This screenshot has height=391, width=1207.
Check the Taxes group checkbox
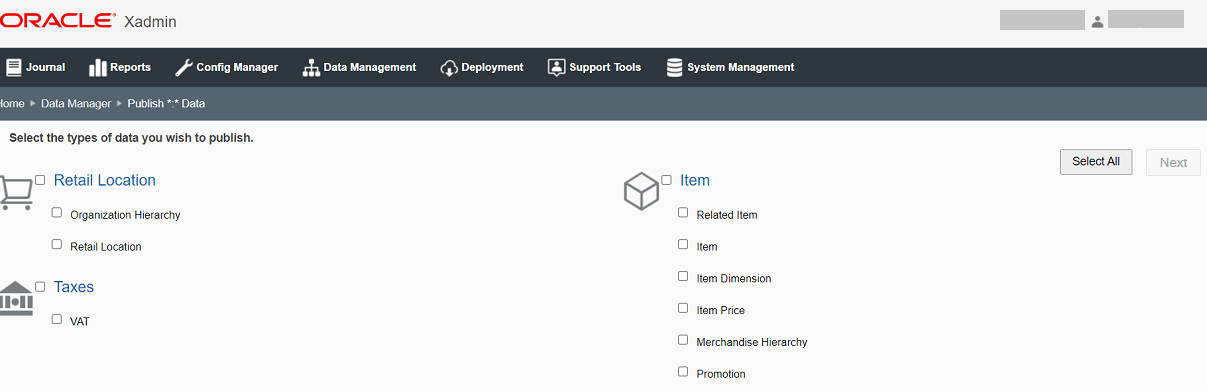40,286
